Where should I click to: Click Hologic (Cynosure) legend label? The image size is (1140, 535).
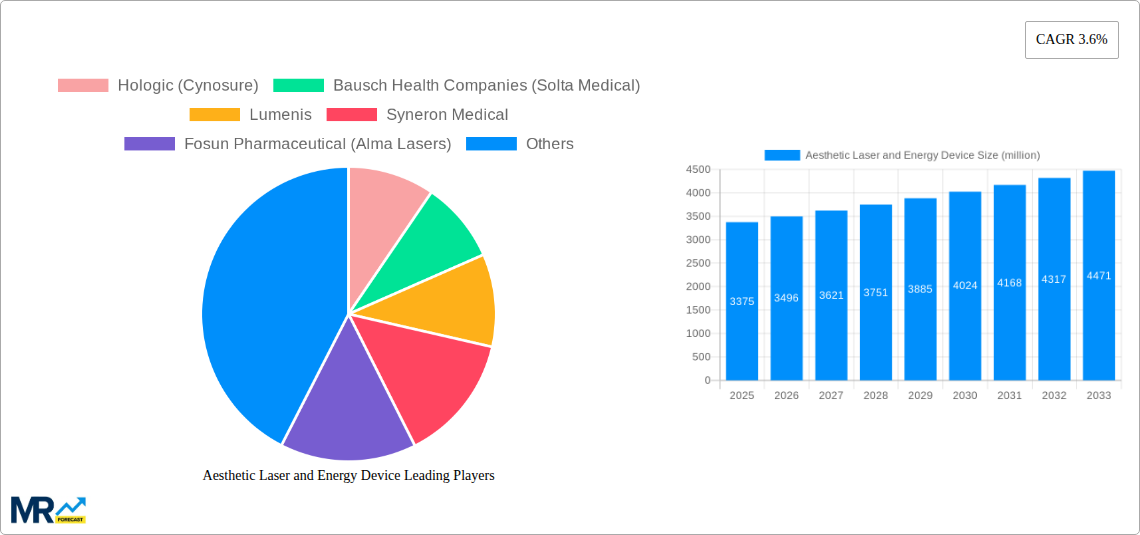(188, 85)
